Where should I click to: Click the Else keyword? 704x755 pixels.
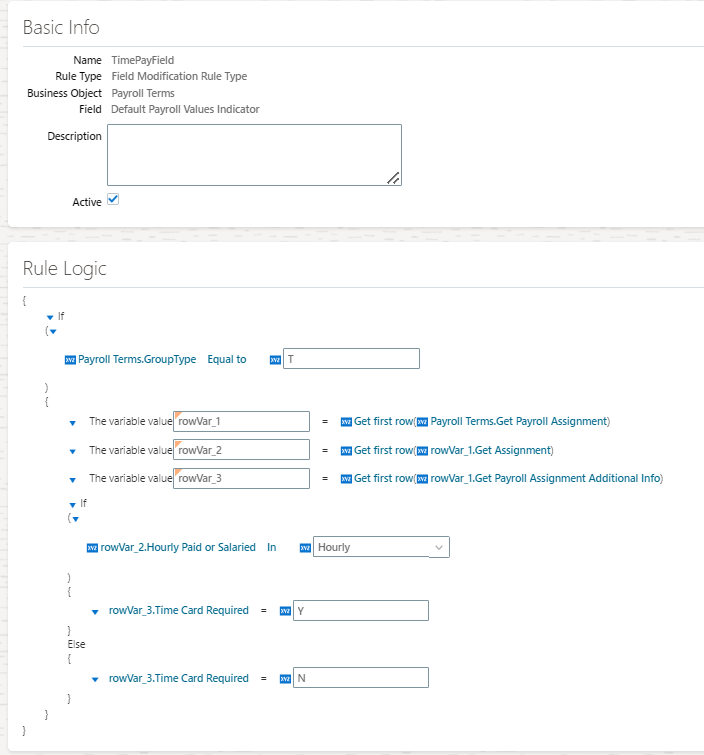77,644
